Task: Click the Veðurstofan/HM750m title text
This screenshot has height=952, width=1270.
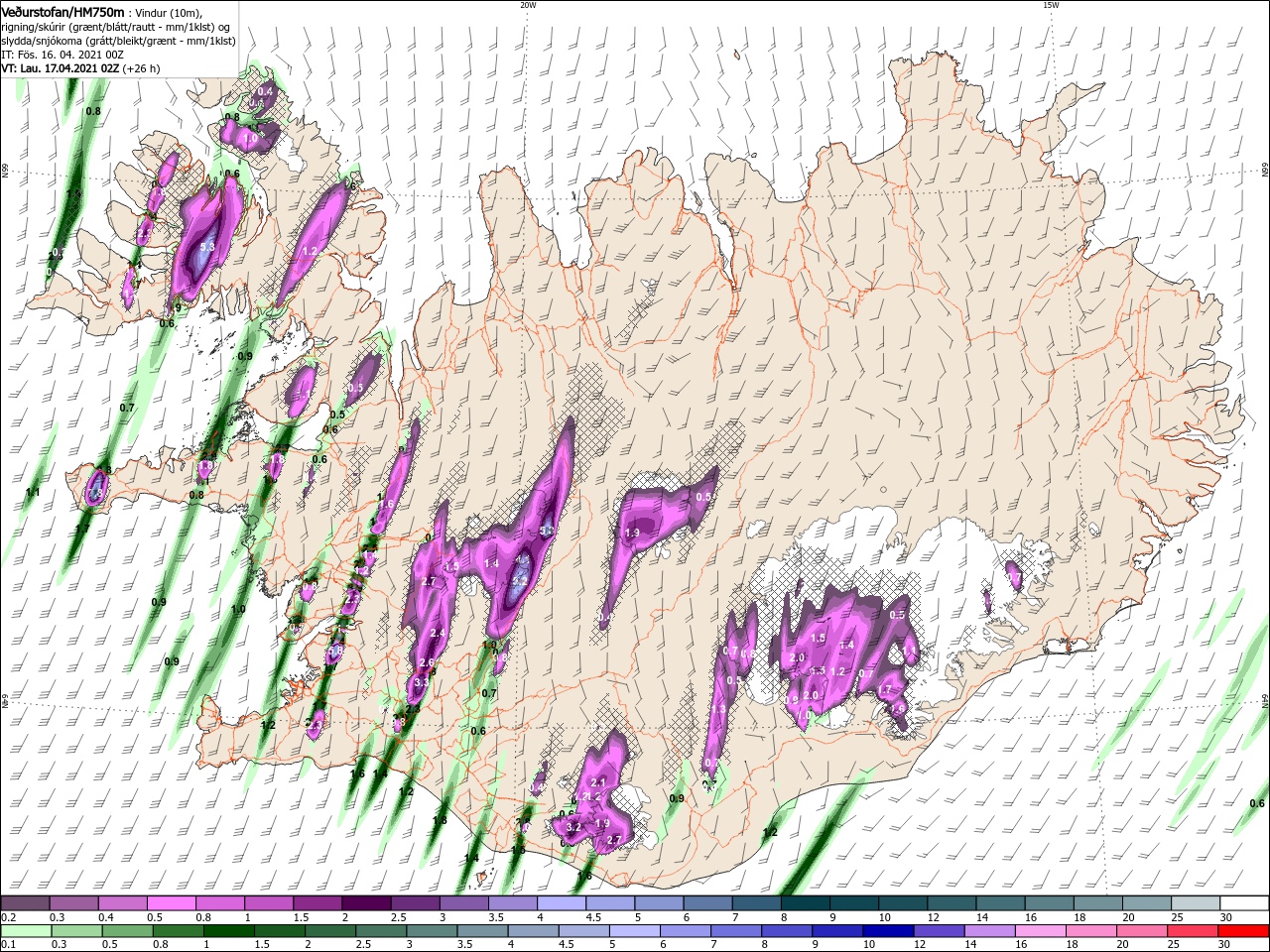Action: [63, 11]
